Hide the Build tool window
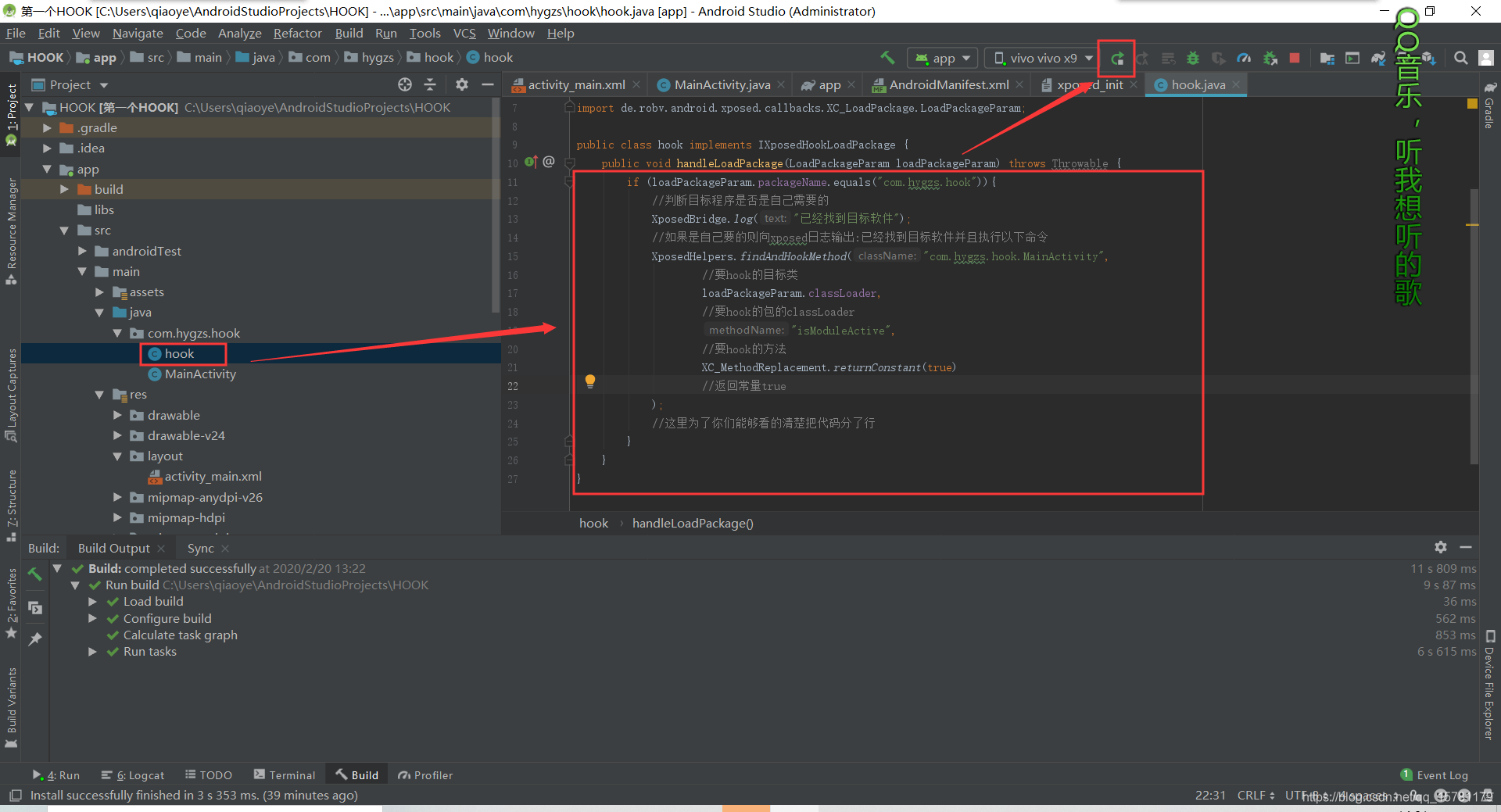1501x812 pixels. 1466,547
